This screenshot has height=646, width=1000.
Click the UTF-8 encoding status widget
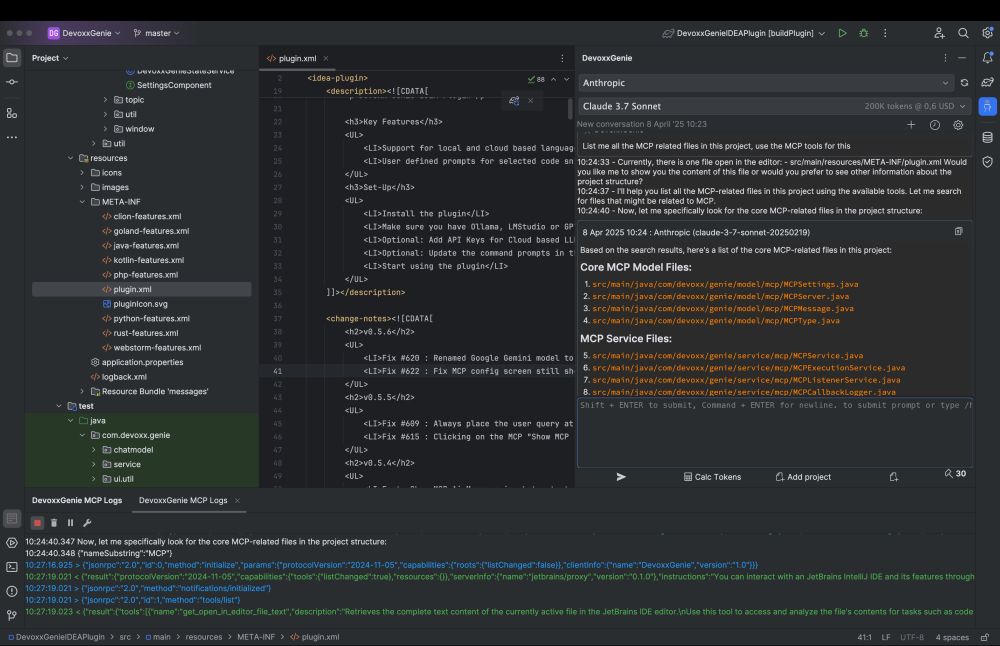coord(912,637)
